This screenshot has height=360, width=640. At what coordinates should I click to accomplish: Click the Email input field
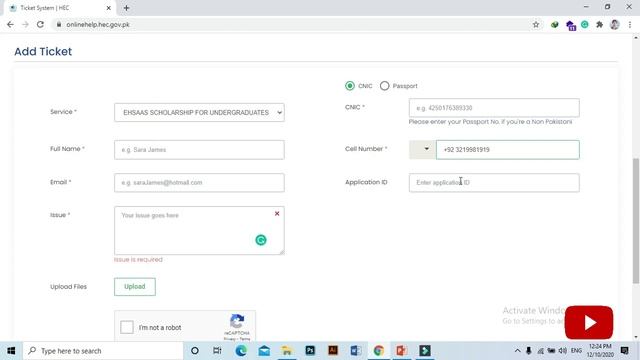click(x=199, y=182)
